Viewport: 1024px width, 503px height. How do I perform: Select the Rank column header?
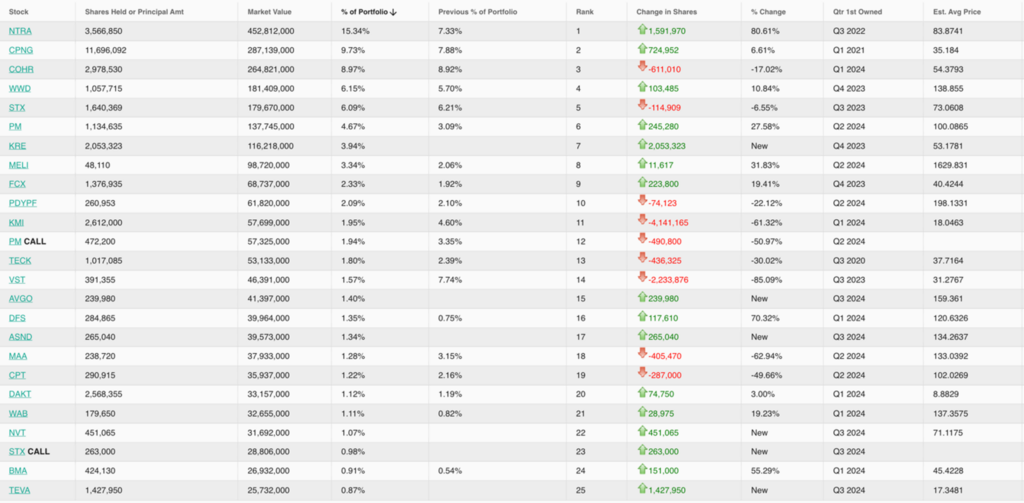click(585, 12)
